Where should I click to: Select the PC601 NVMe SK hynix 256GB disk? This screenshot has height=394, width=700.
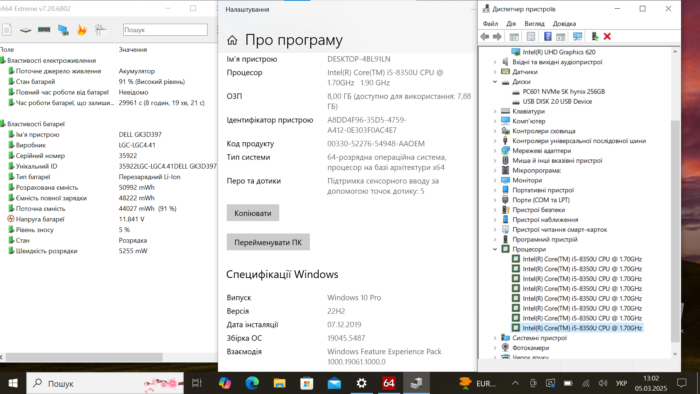563,91
